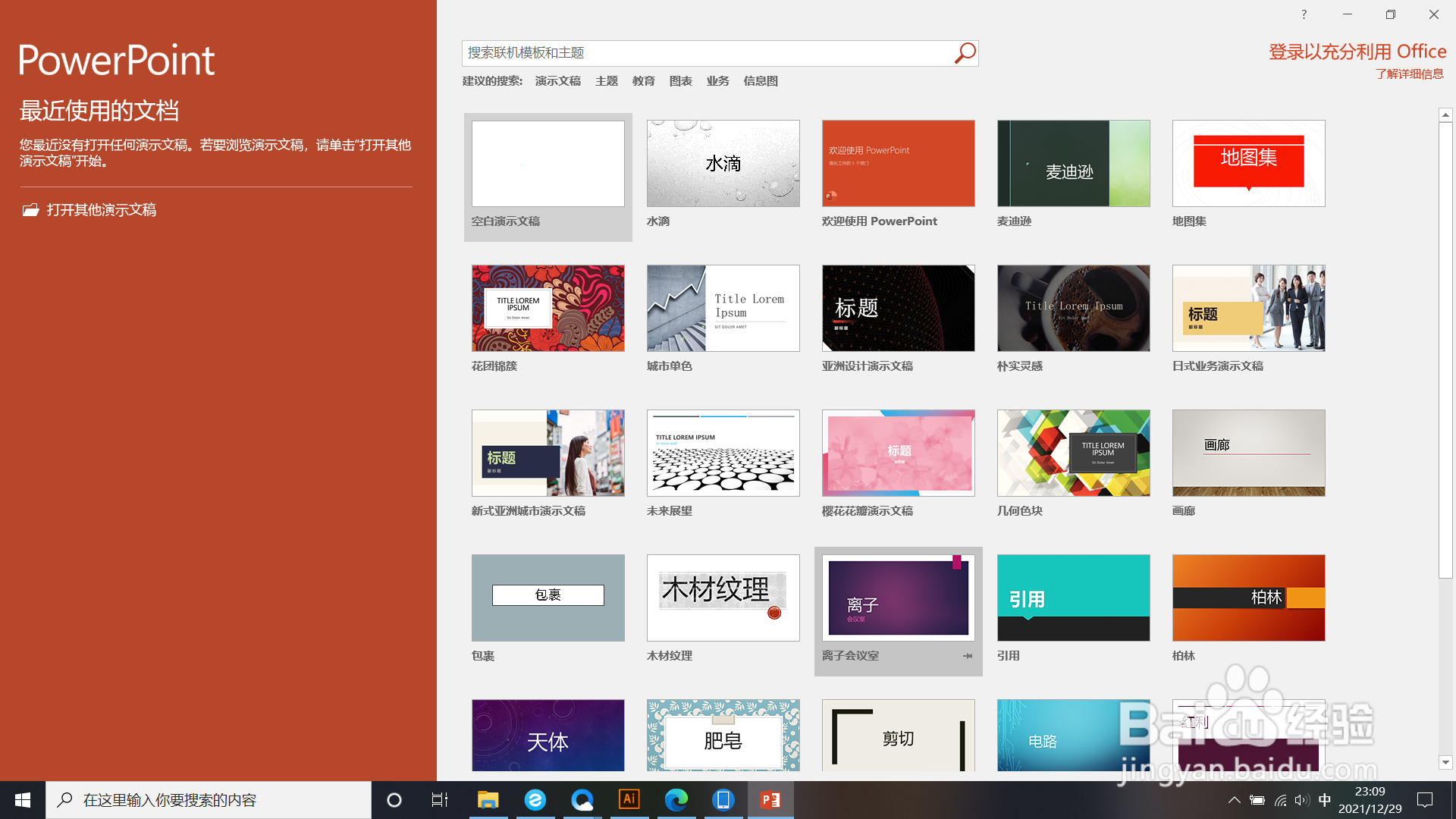Select the PowerPoint taskbar icon
The image size is (1456, 819).
[x=770, y=800]
